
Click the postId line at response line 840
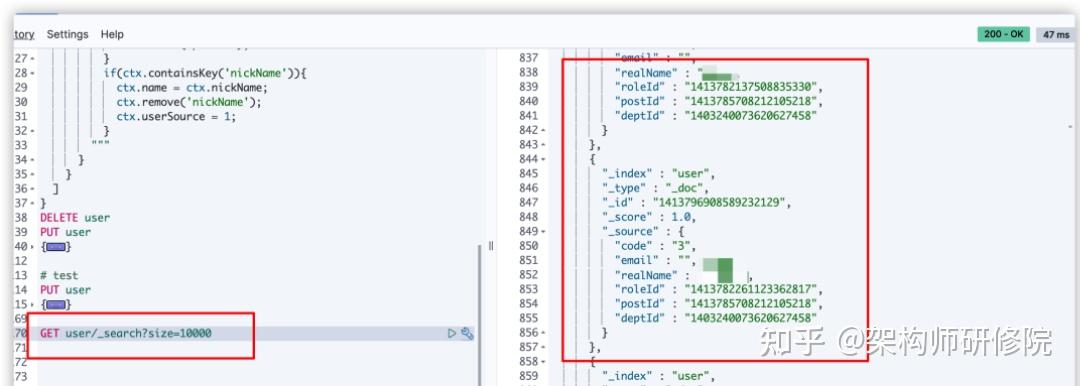tap(719, 101)
